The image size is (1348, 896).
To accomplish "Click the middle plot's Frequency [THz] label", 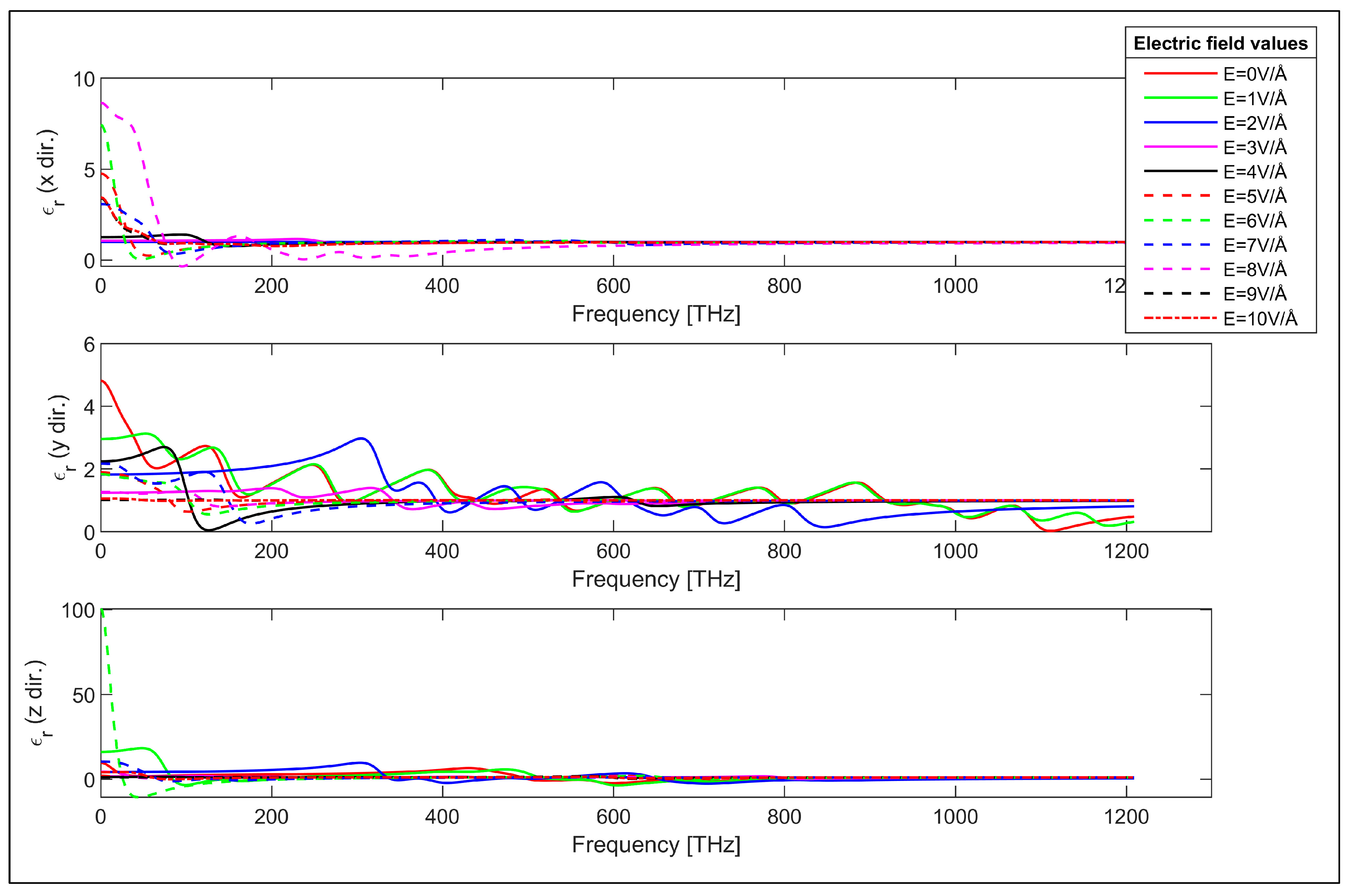I will point(656,579).
